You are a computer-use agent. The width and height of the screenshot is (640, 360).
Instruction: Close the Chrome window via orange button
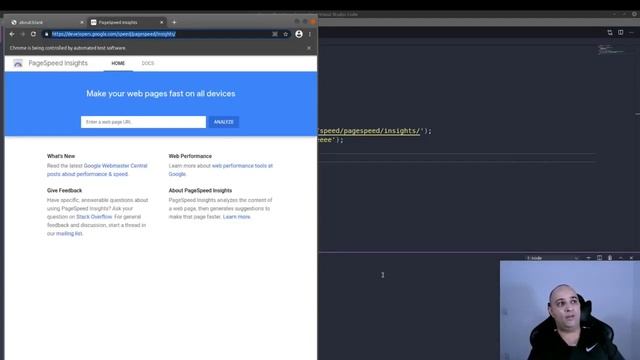[313, 22]
